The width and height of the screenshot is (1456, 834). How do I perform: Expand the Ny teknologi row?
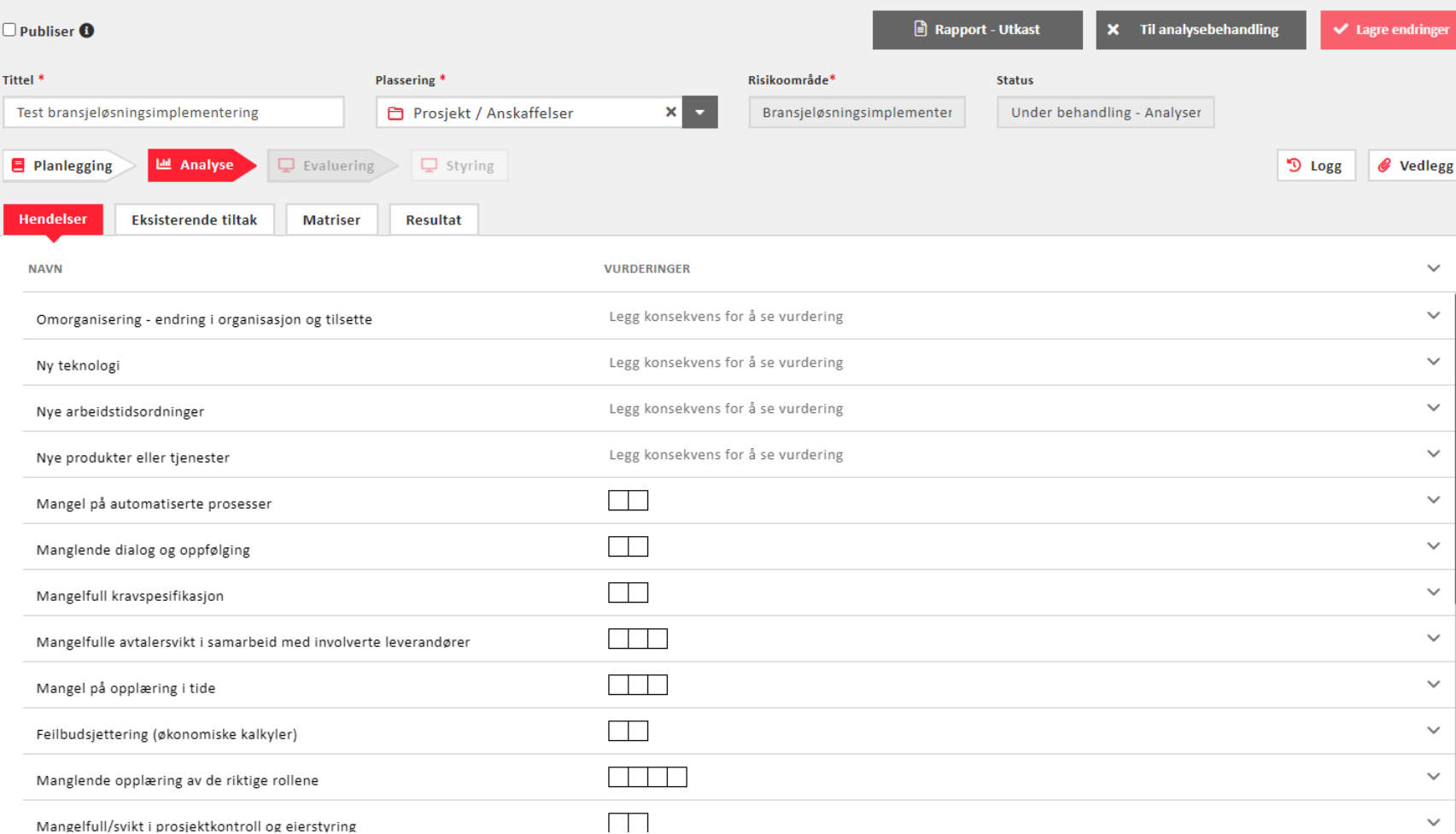coord(1433,362)
